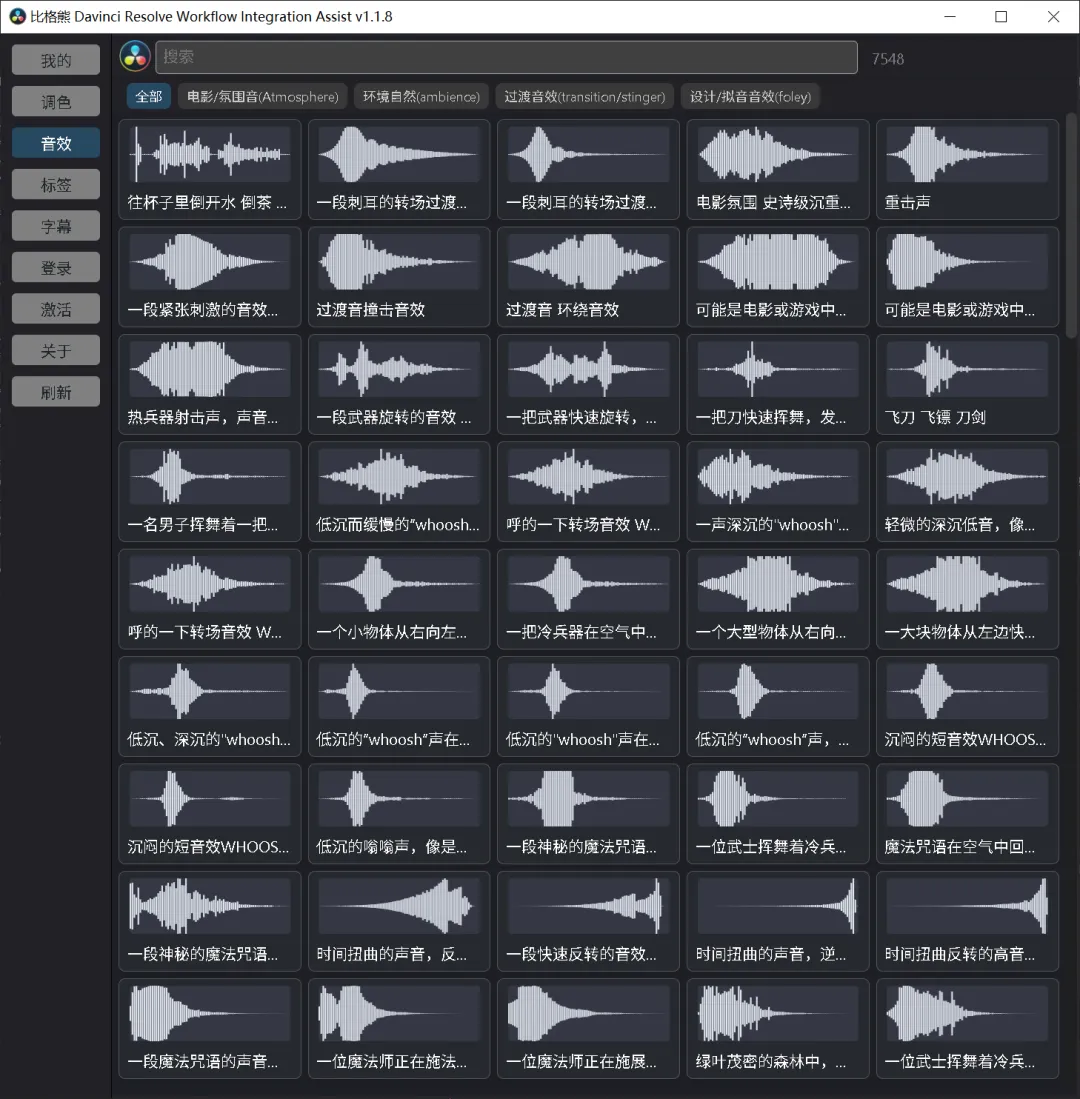Select the 一位魔法师正在施展 sound card
Image resolution: width=1080 pixels, height=1099 pixels.
click(589, 1028)
